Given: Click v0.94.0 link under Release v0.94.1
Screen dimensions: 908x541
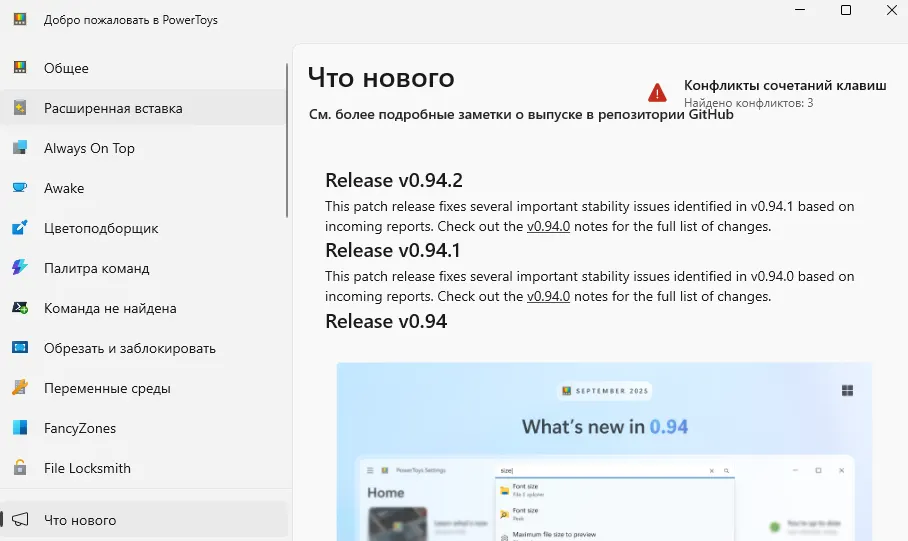Looking at the screenshot, I should pos(548,296).
